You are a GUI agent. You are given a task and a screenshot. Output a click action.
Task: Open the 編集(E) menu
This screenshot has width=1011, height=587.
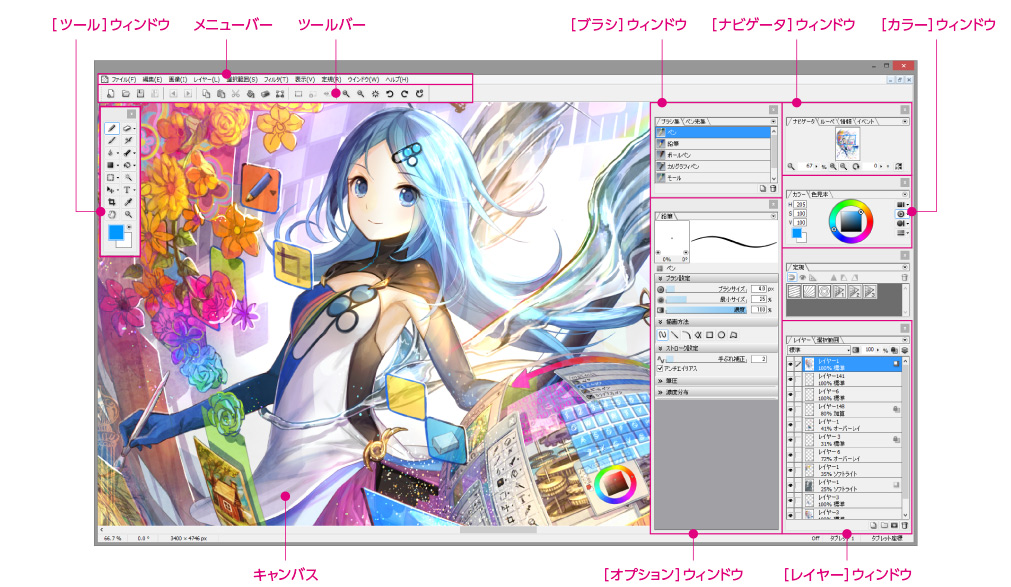coord(152,79)
